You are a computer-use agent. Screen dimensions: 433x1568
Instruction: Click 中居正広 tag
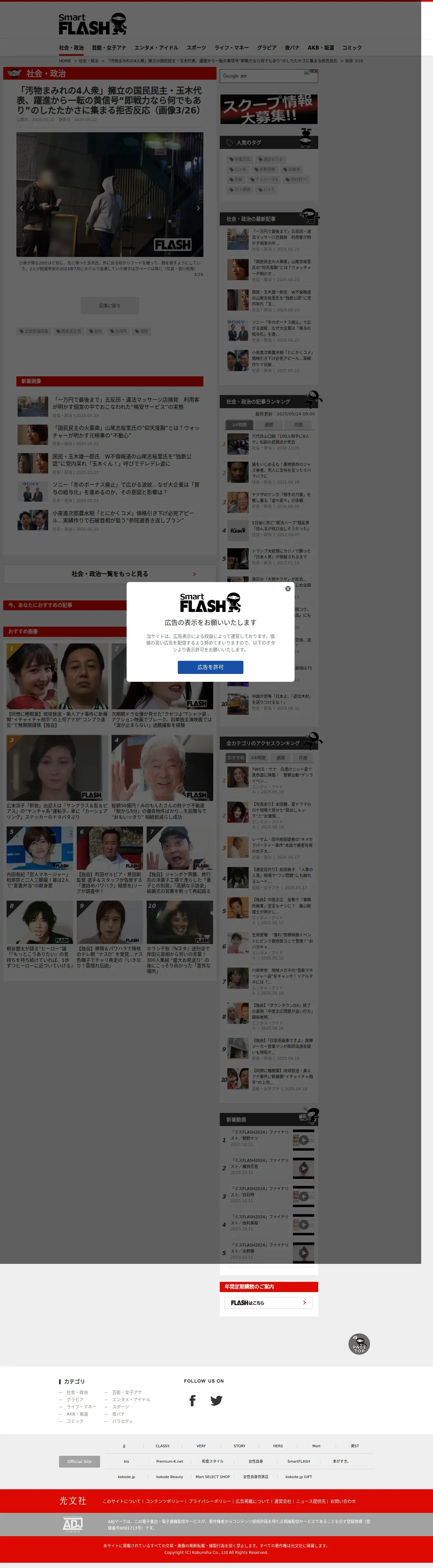240,159
